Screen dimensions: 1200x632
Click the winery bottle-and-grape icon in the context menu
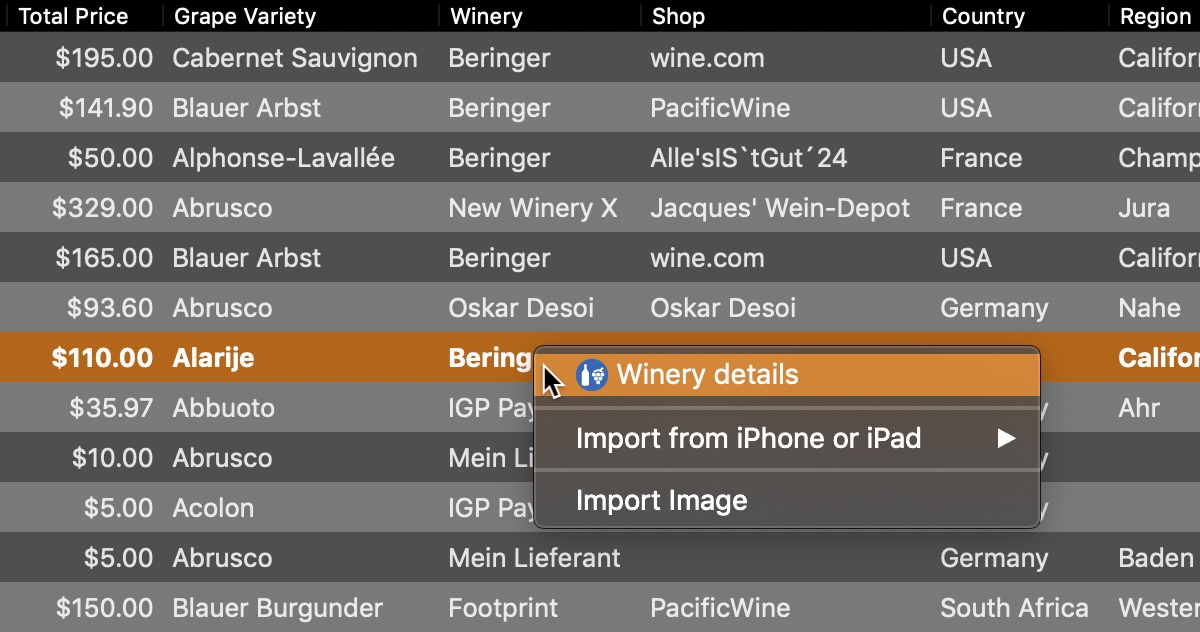[593, 376]
